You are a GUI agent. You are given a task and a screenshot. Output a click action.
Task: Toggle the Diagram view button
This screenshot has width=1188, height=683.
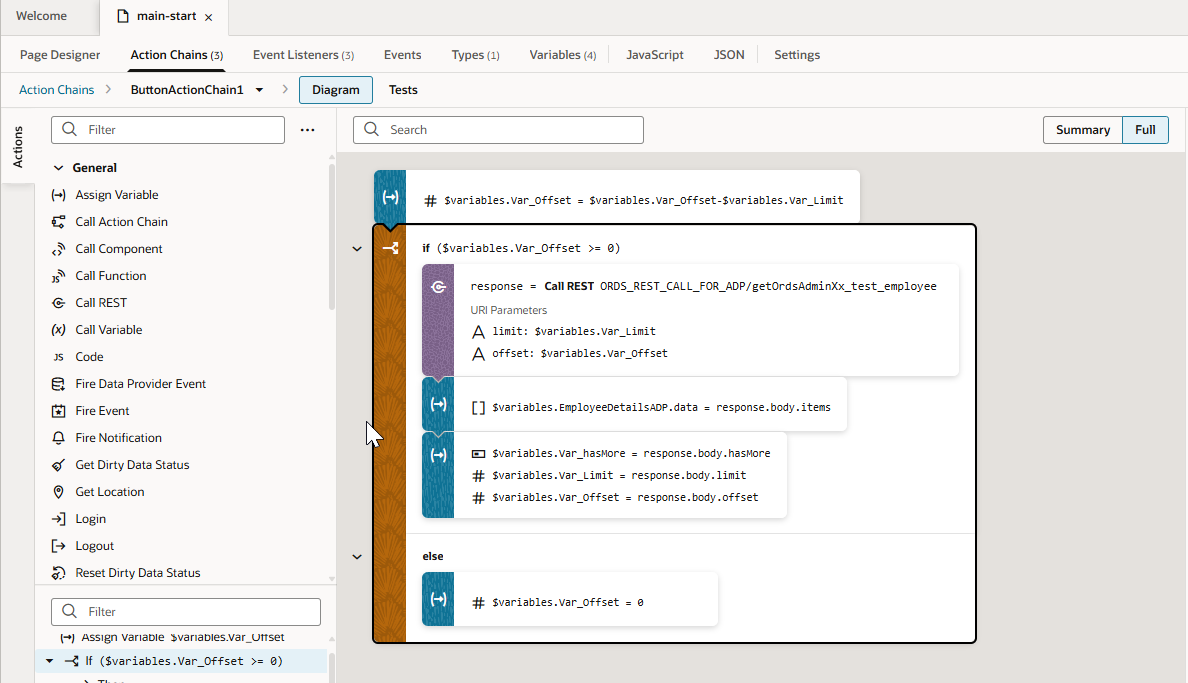(335, 90)
